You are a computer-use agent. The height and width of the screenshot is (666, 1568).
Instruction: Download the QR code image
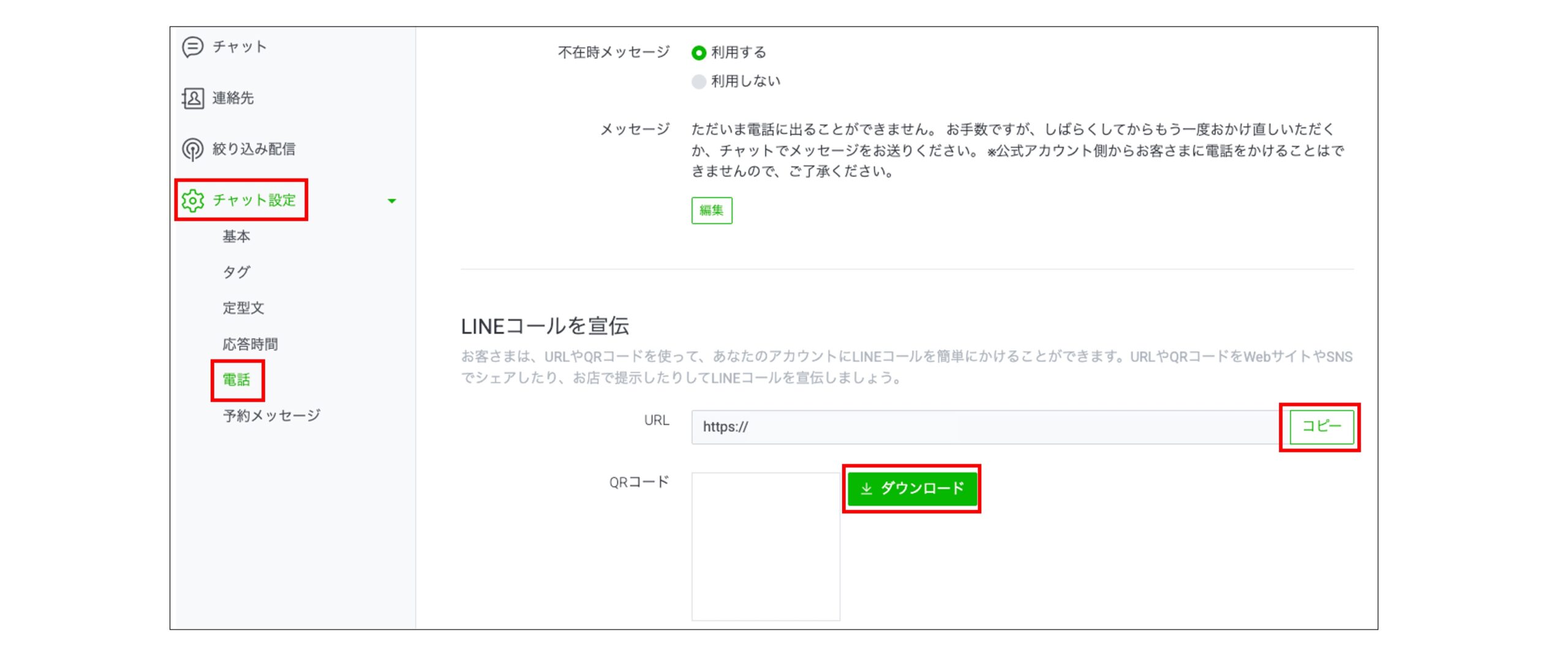(x=912, y=488)
